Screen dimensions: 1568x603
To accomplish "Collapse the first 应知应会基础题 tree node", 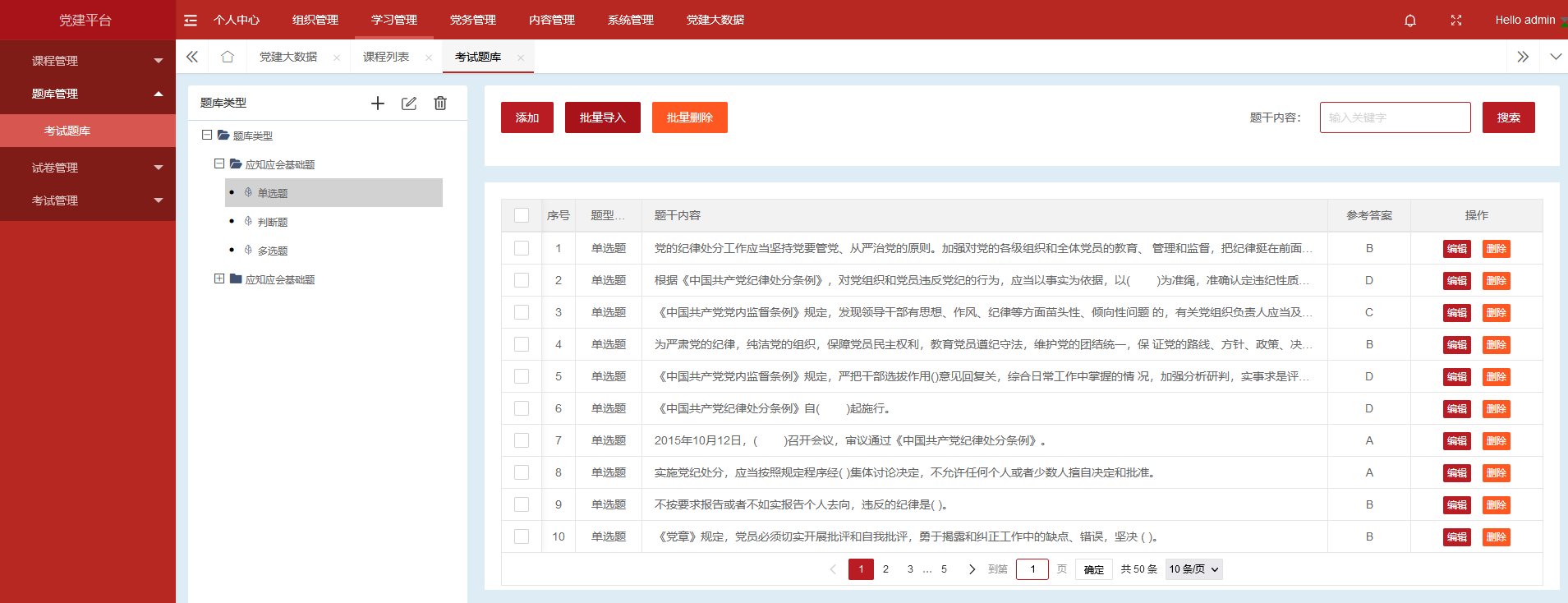I will [x=219, y=163].
